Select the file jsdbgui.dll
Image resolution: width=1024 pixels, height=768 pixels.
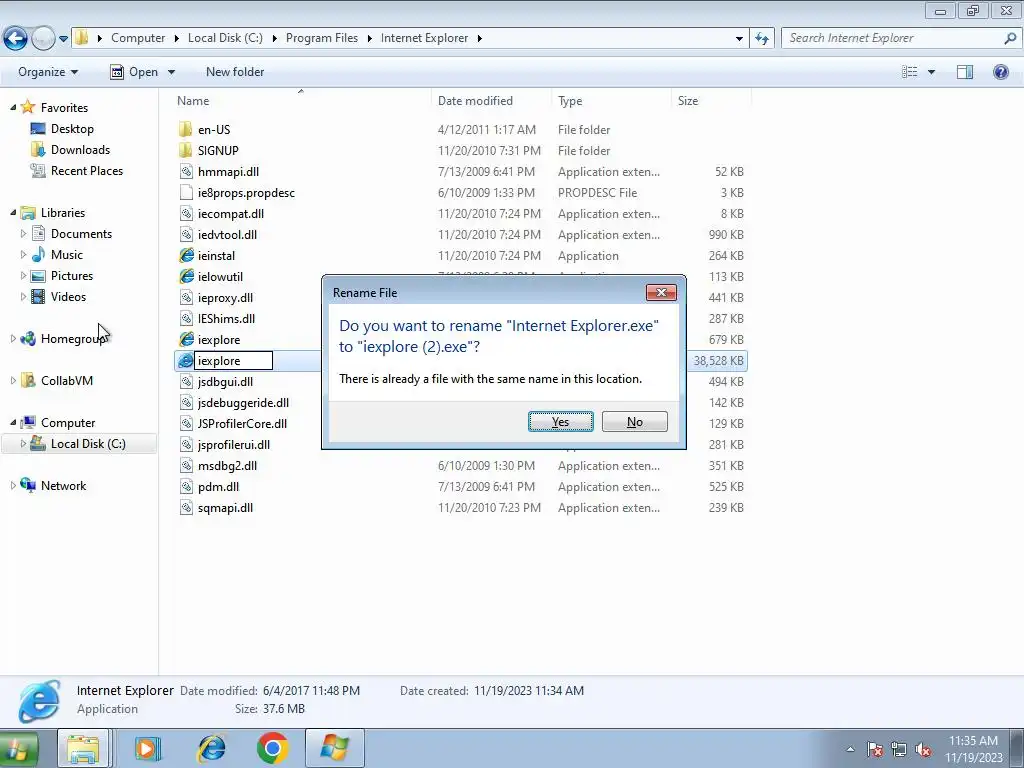225,381
